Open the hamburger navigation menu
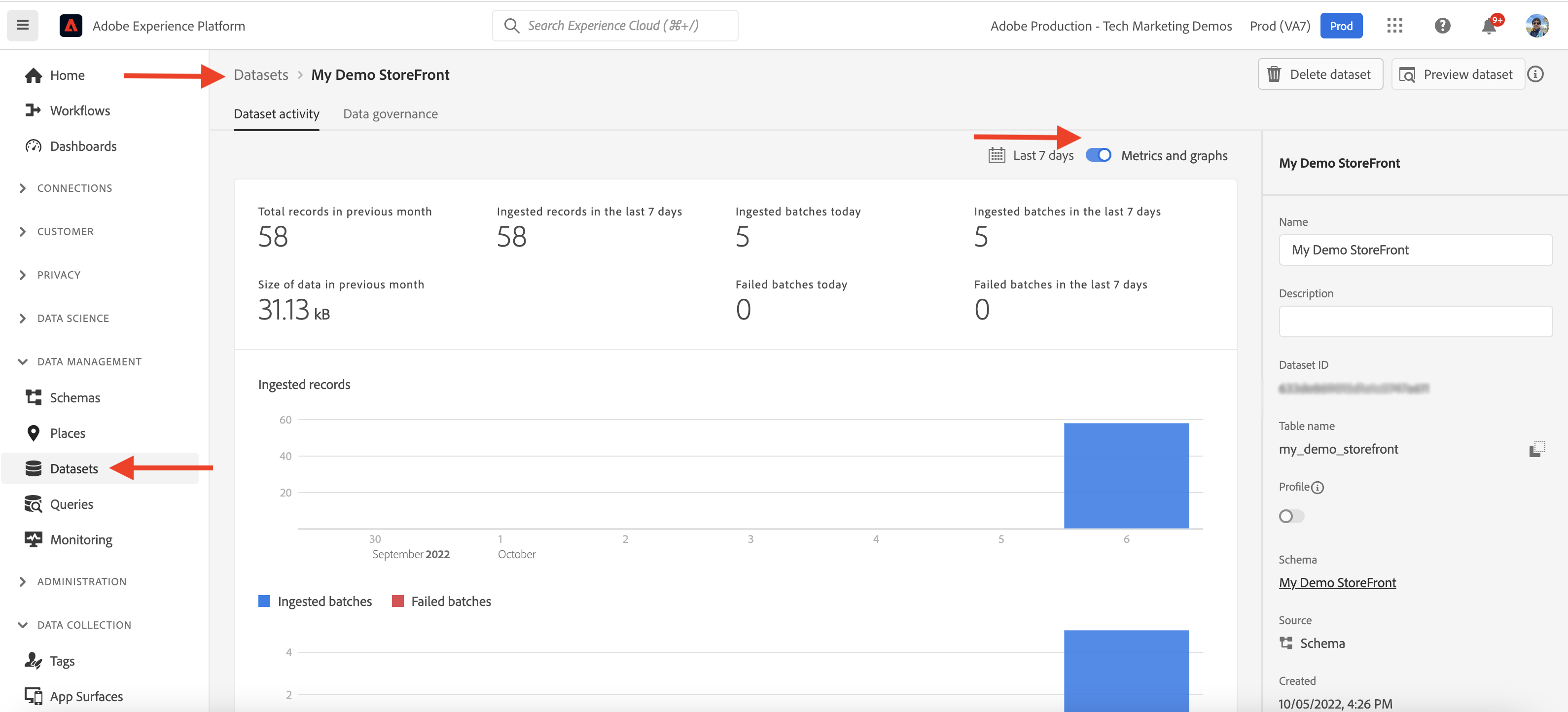Image resolution: width=1568 pixels, height=712 pixels. tap(23, 25)
